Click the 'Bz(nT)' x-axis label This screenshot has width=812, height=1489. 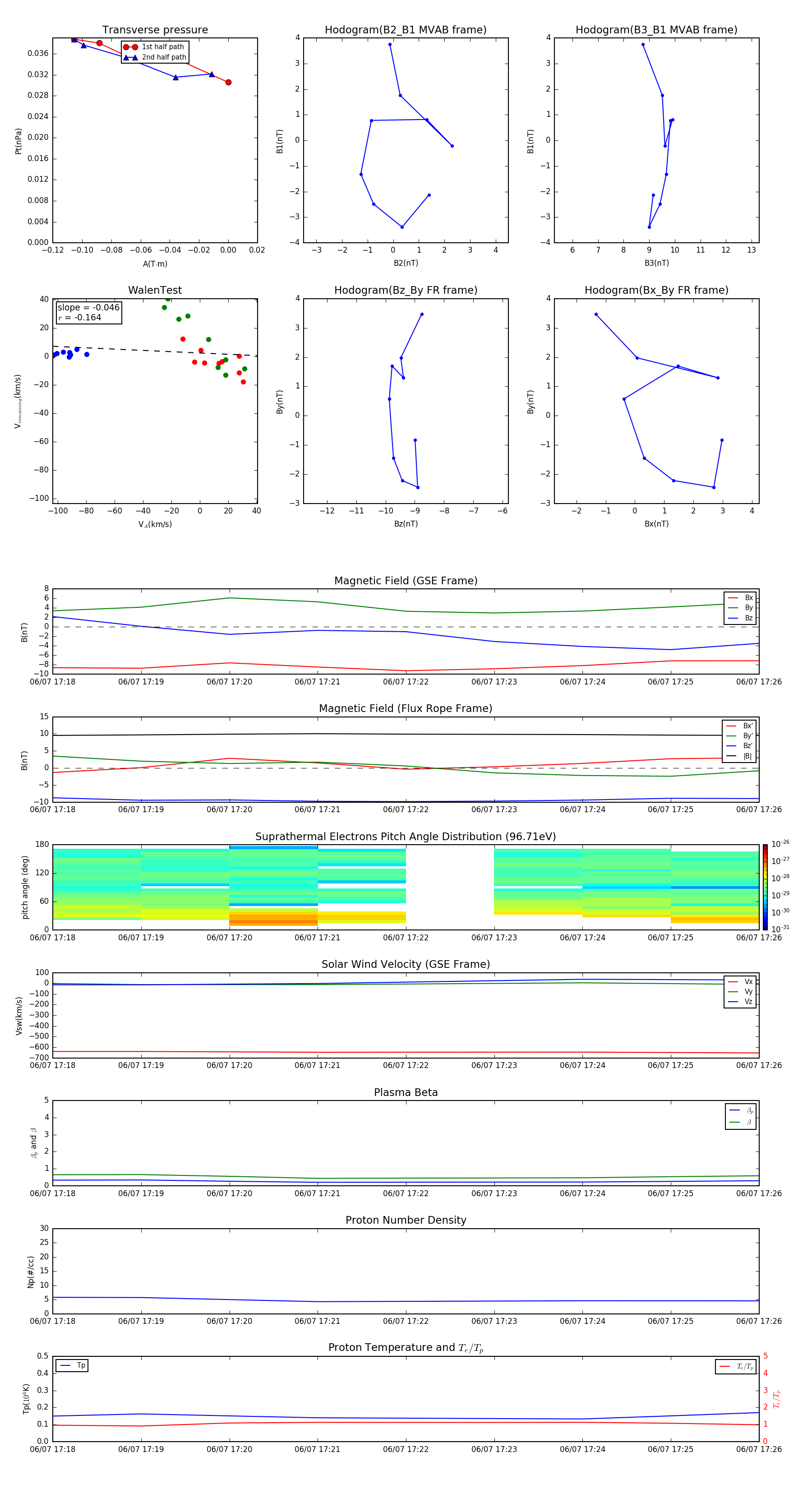pyautogui.click(x=406, y=524)
